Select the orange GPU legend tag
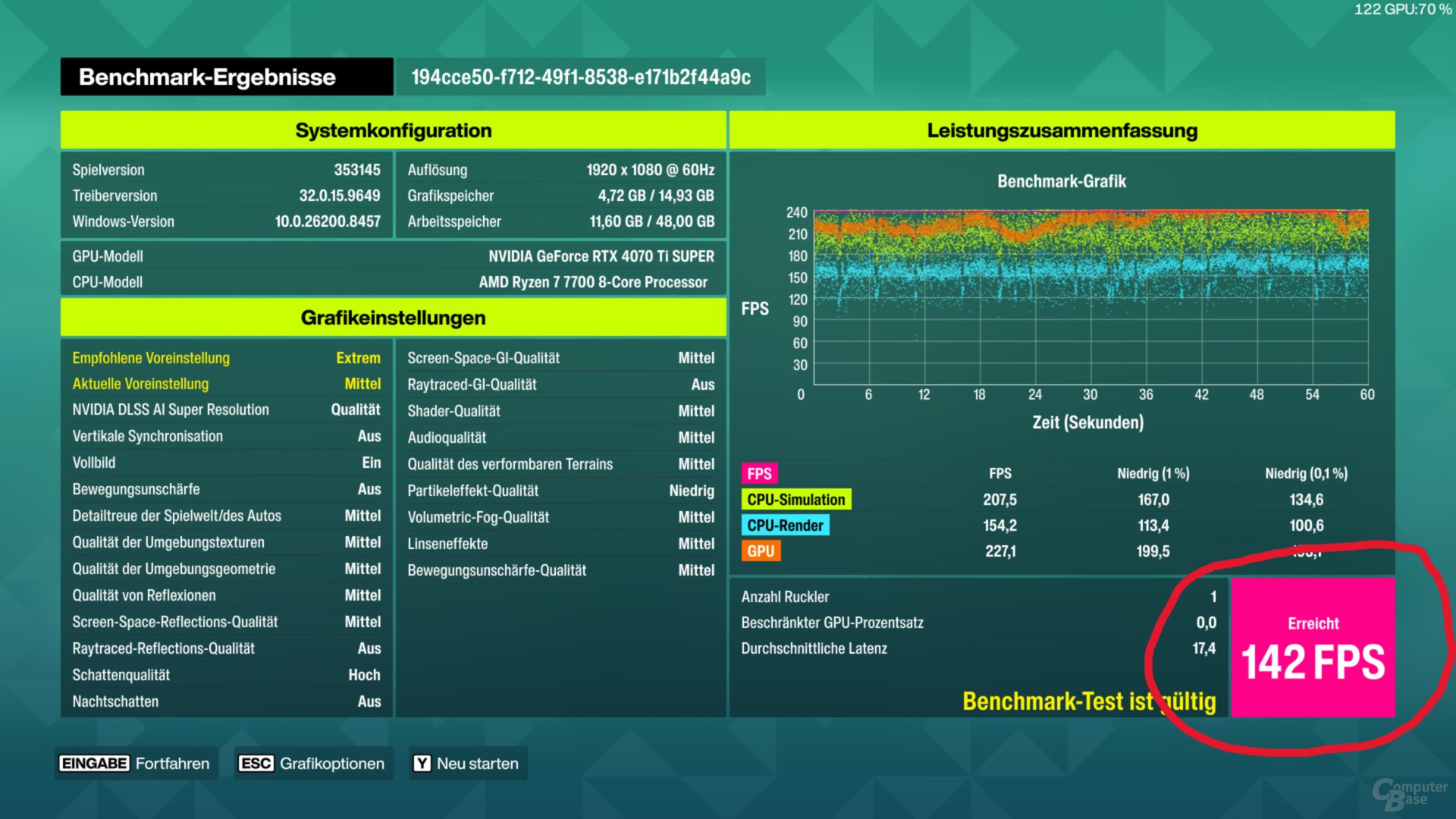This screenshot has width=1456, height=819. (761, 551)
